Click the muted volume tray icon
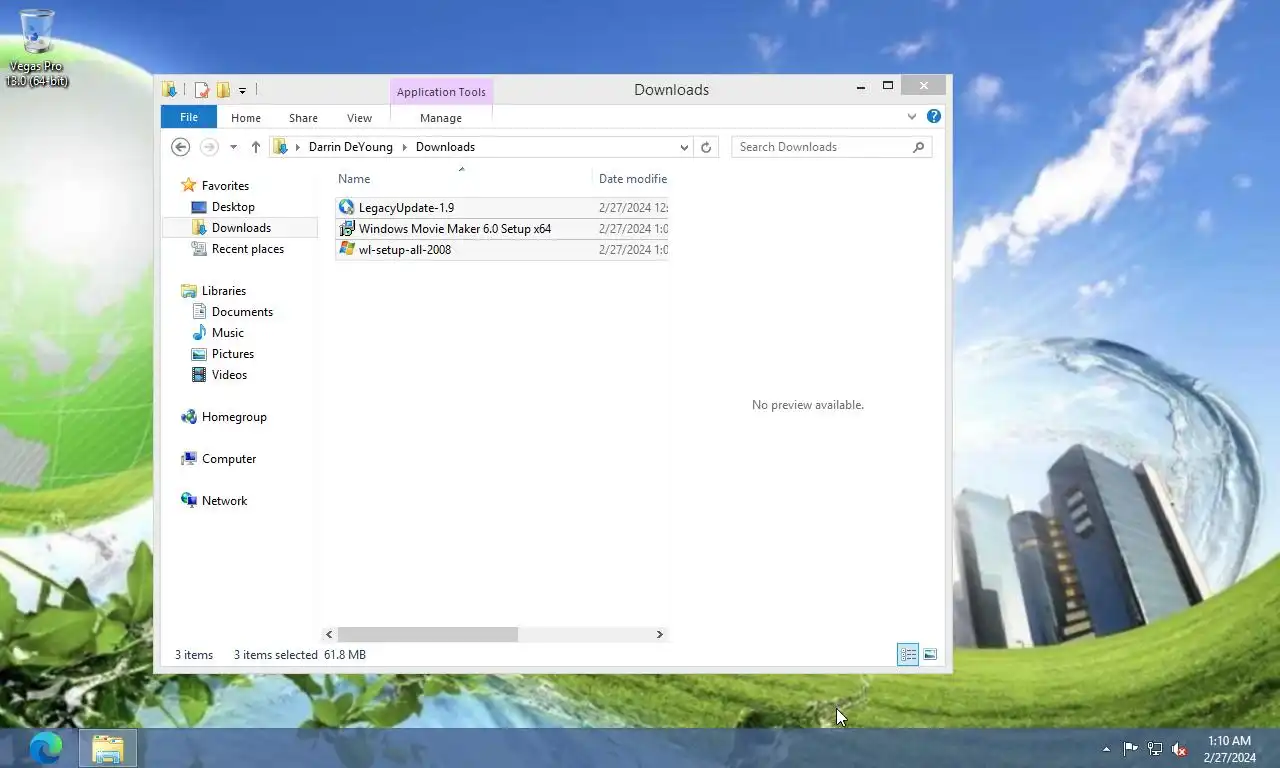Screen dimensions: 1280x768 (1180, 749)
